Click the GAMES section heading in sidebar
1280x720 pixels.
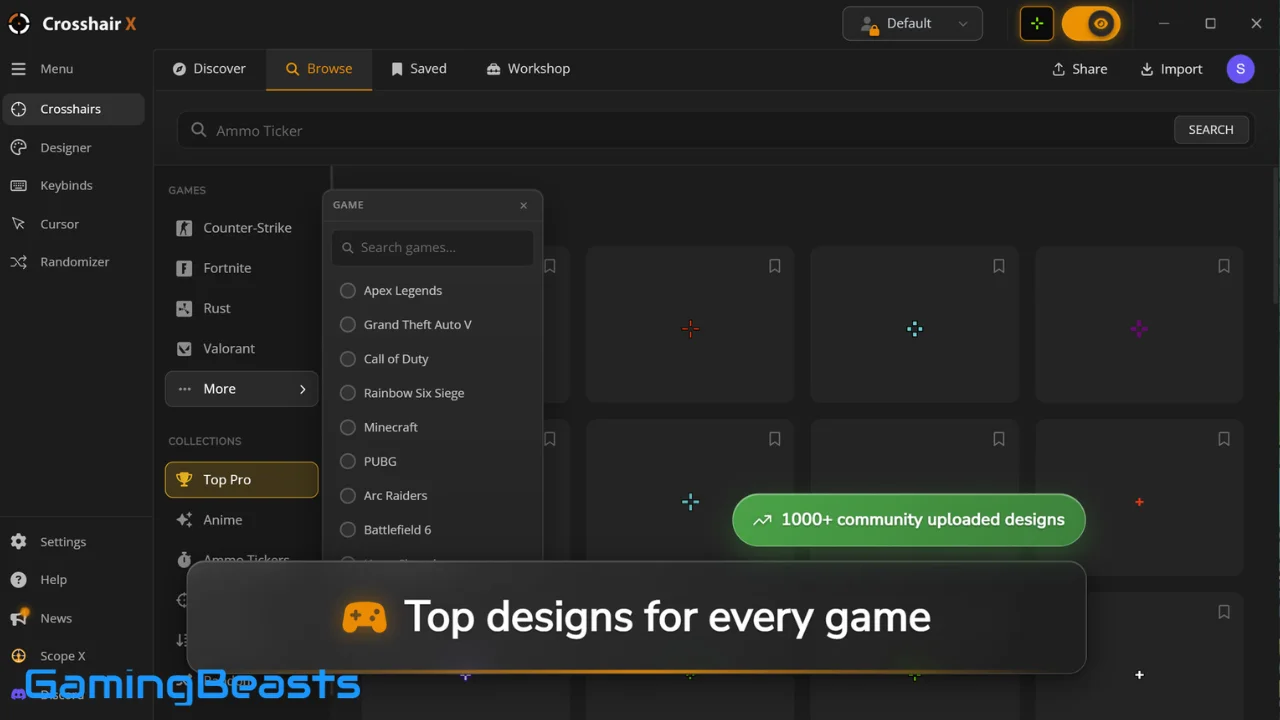click(187, 190)
